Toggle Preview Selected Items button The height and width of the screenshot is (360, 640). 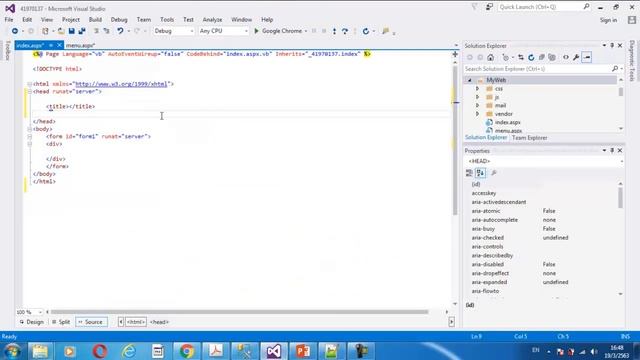tap(587, 58)
